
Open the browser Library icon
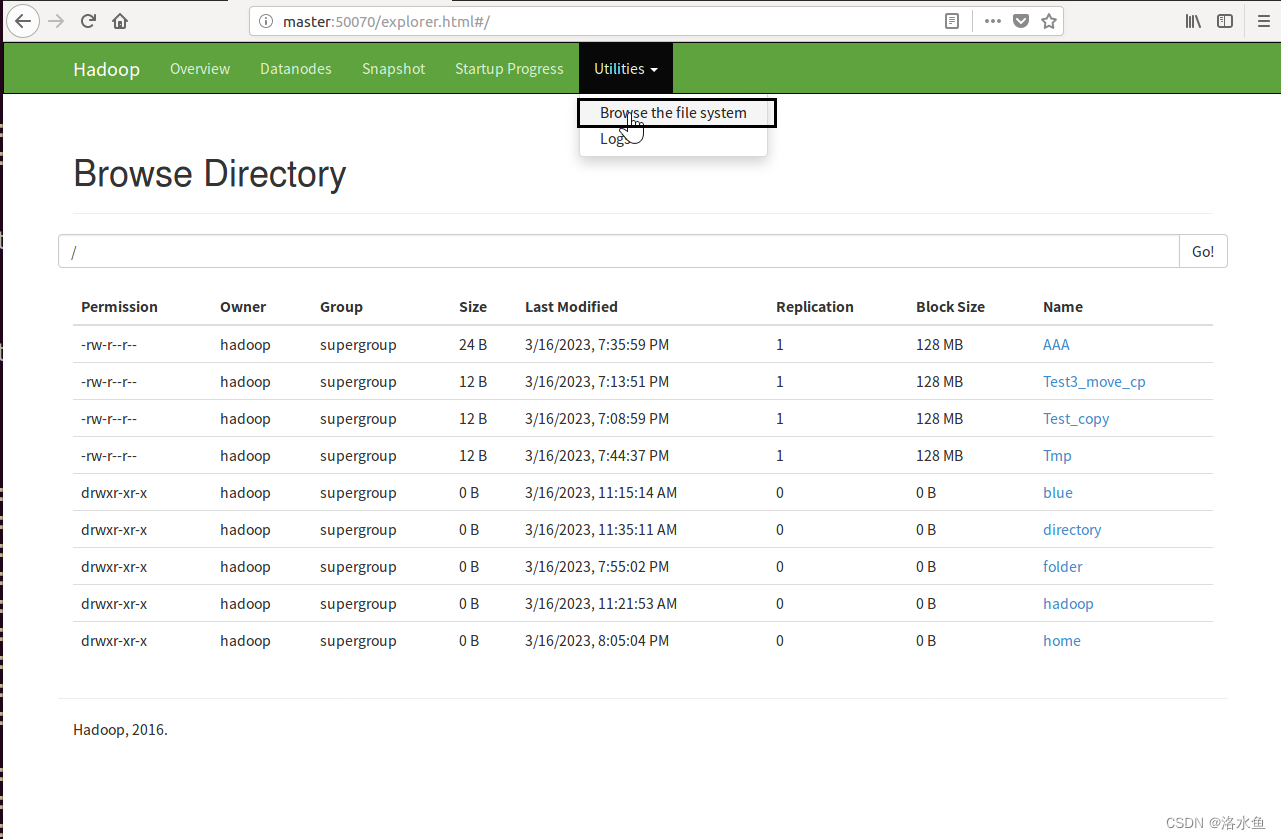pos(1193,21)
